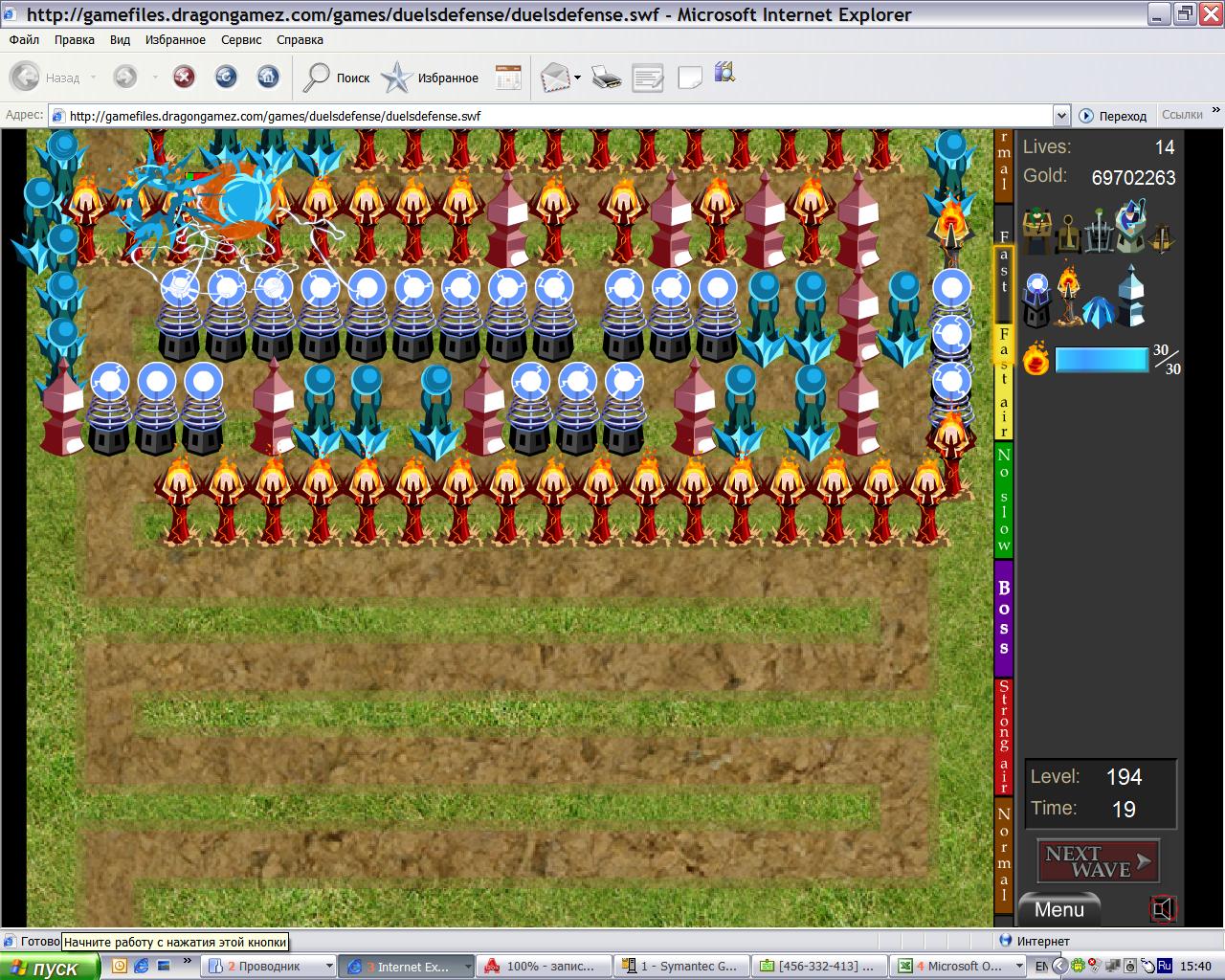Click the blue mana bar

pyautogui.click(x=1102, y=360)
